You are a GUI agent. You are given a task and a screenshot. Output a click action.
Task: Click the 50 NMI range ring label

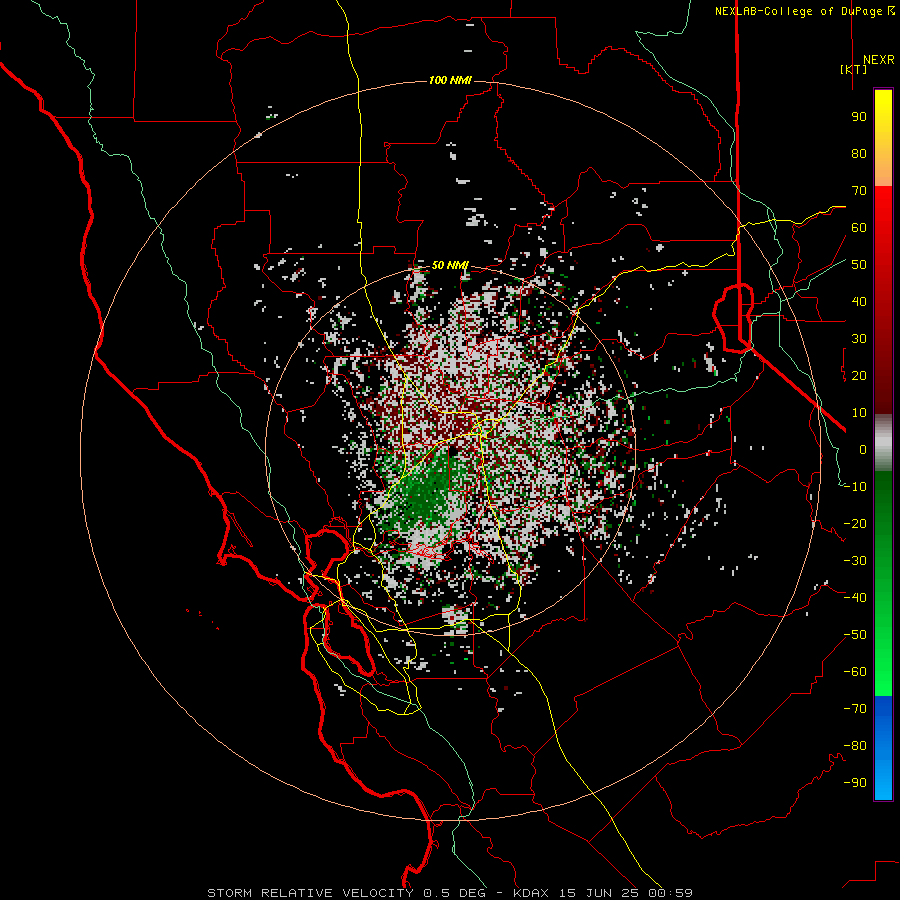[x=450, y=265]
